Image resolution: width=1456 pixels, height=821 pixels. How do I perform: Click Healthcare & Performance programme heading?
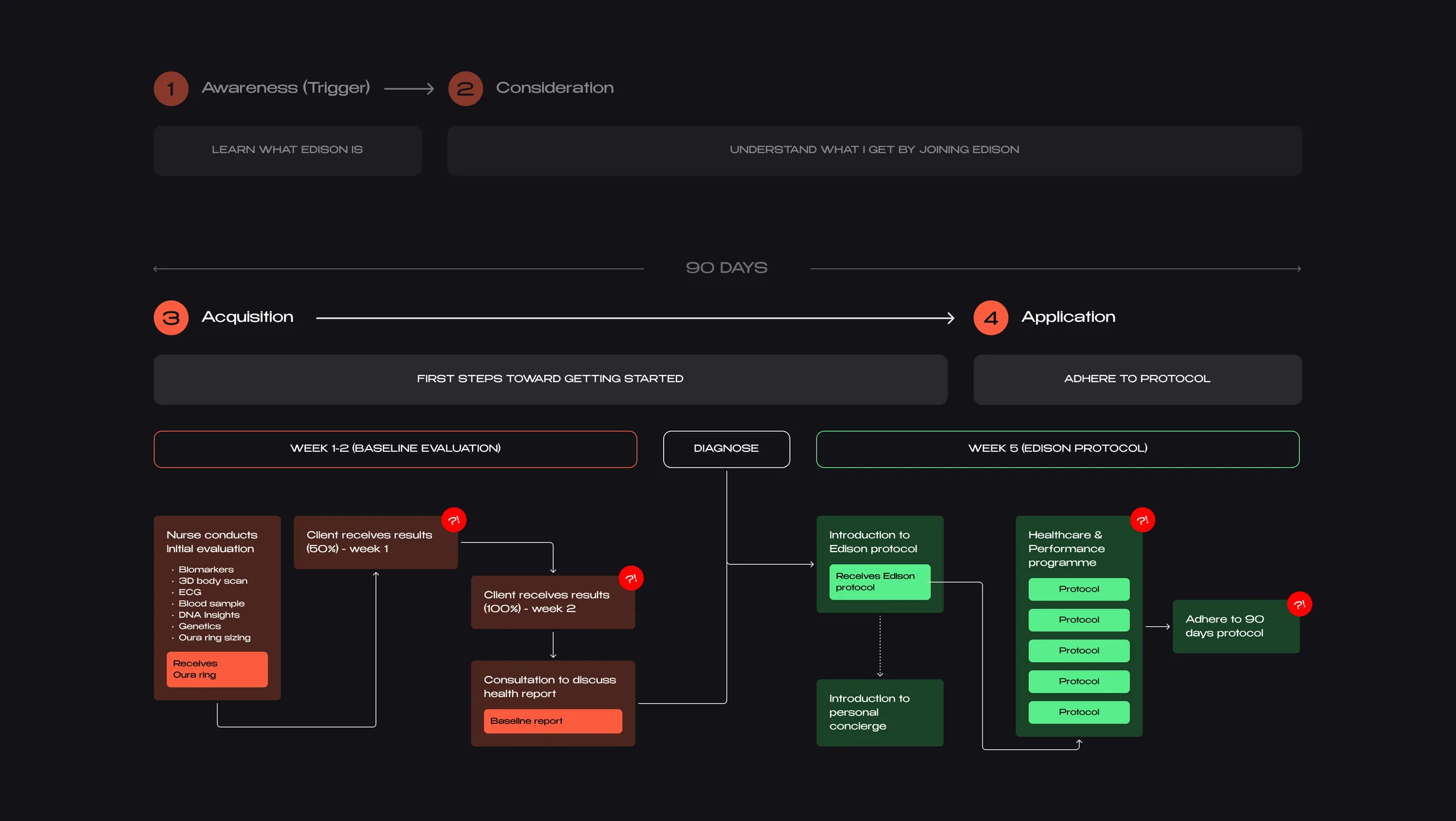(1067, 549)
